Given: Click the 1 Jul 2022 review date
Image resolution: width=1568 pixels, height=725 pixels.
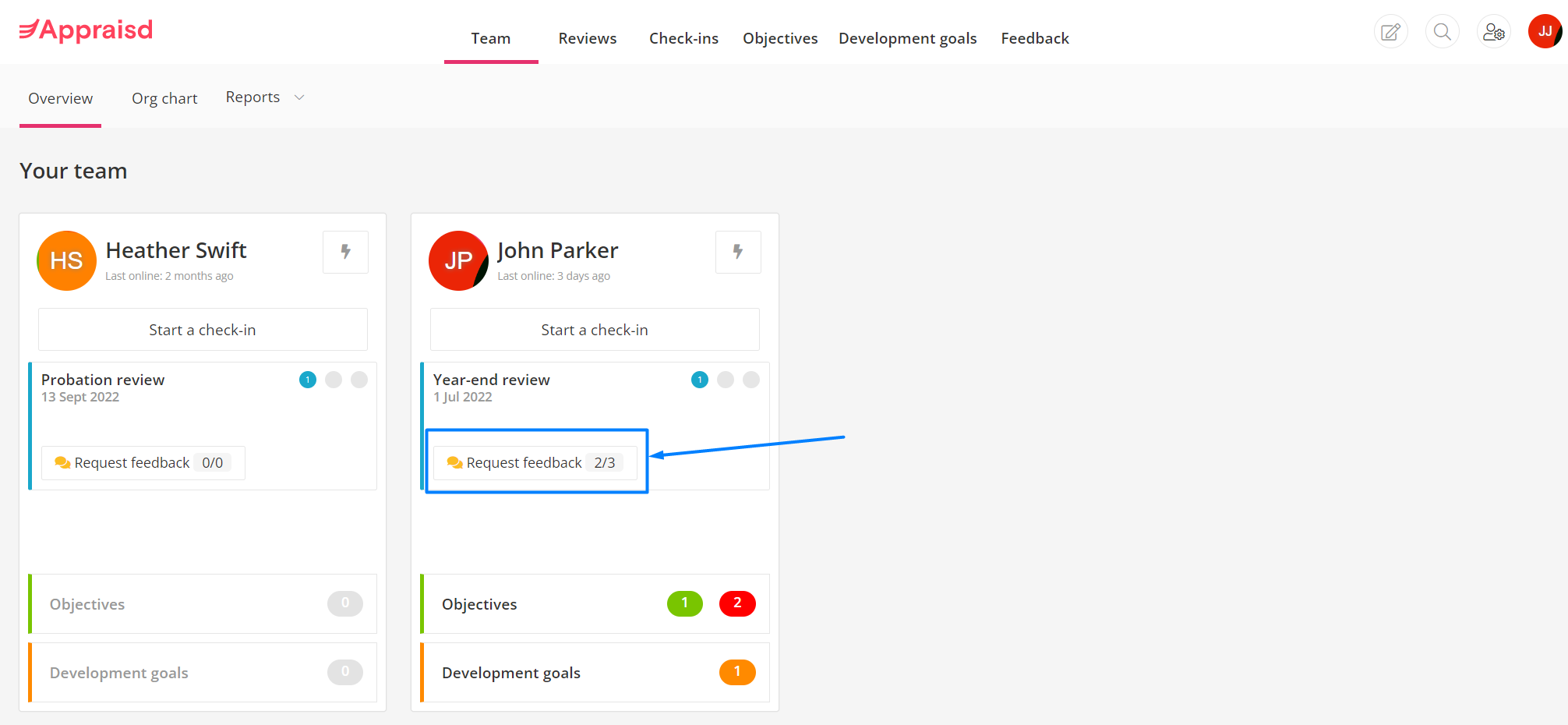Looking at the screenshot, I should tap(463, 397).
